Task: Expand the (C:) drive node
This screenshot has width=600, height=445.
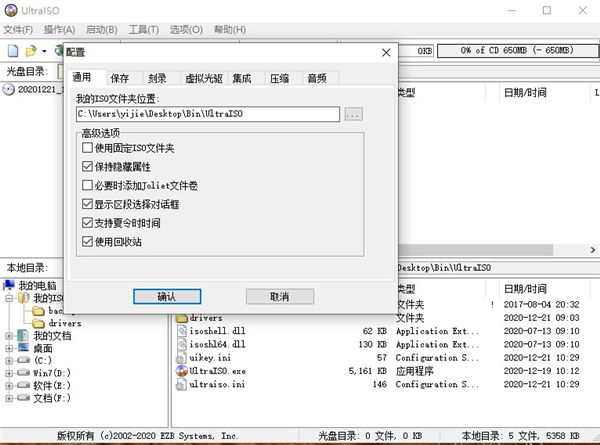Action: (x=9, y=360)
